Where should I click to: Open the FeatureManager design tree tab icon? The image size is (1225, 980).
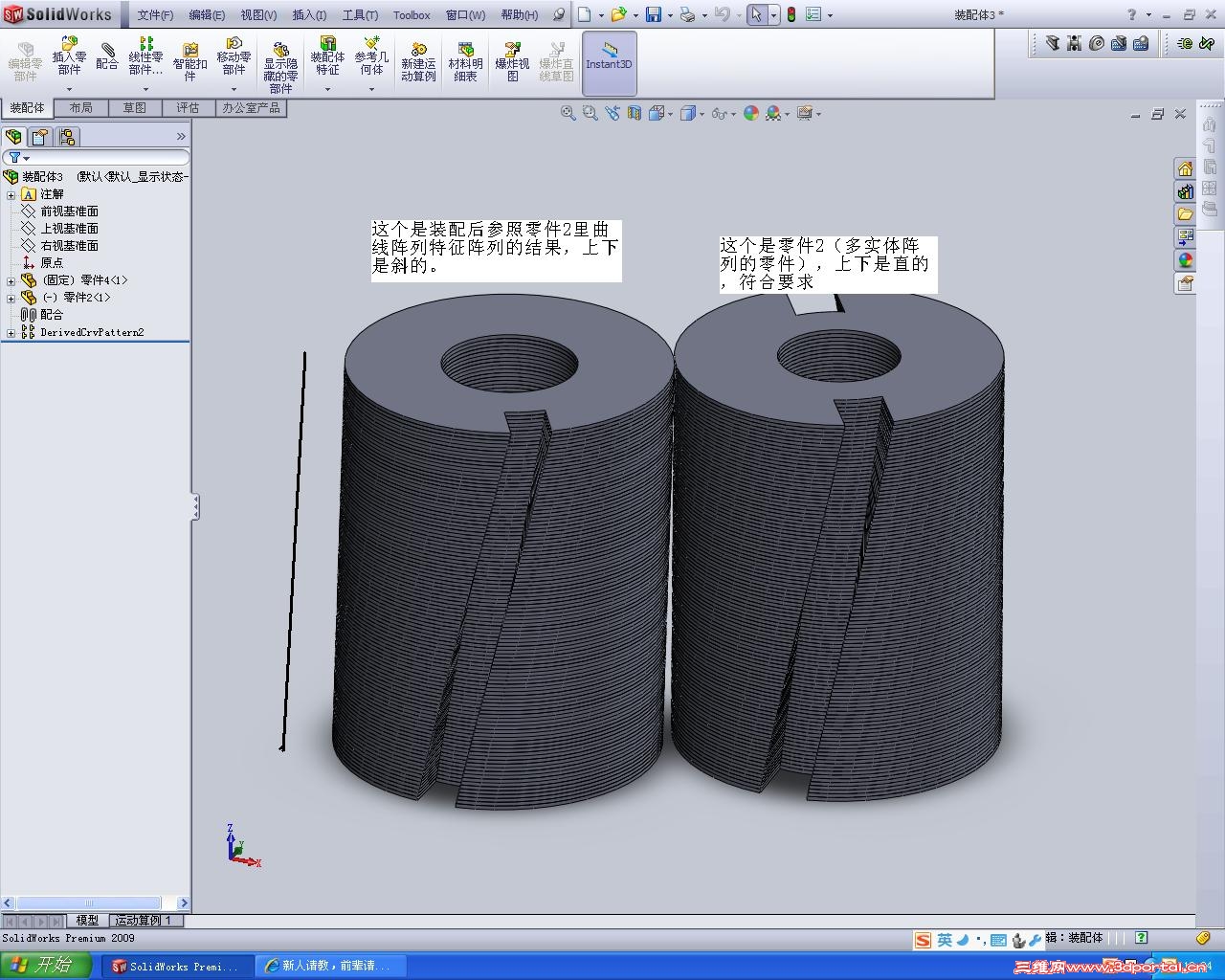tap(13, 136)
